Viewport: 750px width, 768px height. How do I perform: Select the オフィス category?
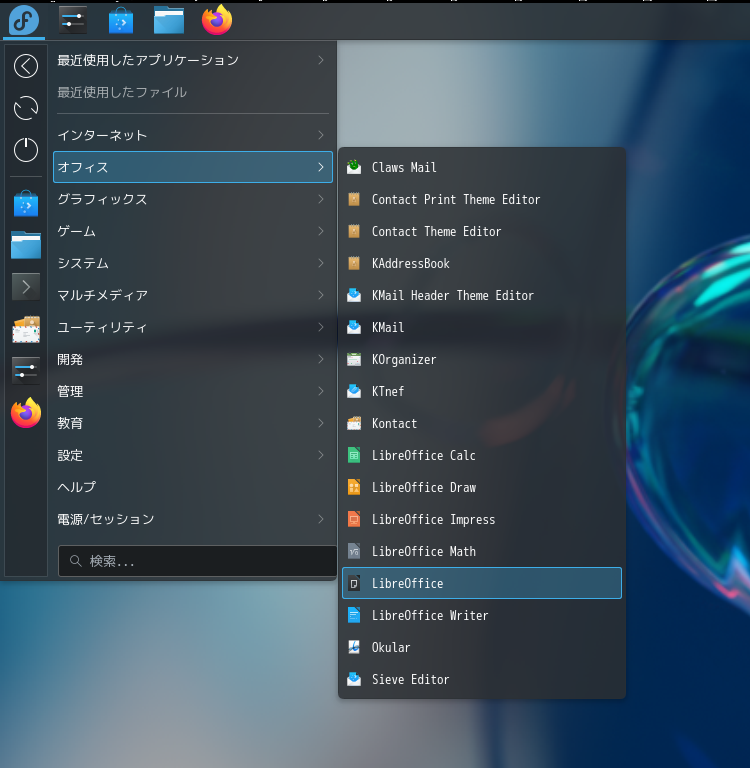[193, 167]
